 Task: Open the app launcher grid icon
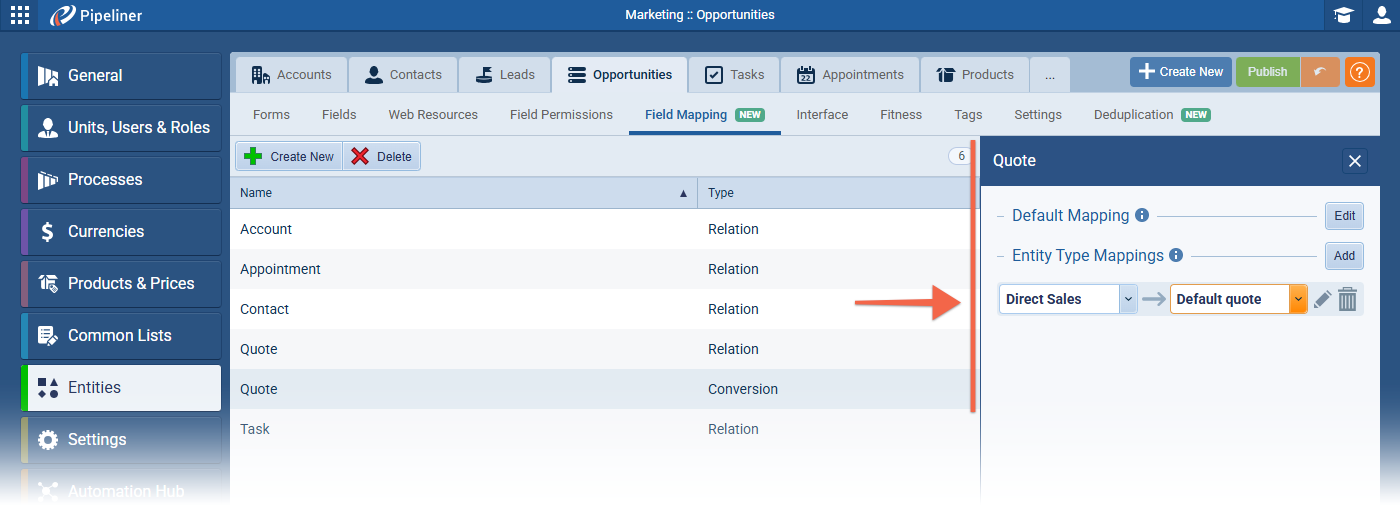point(20,15)
